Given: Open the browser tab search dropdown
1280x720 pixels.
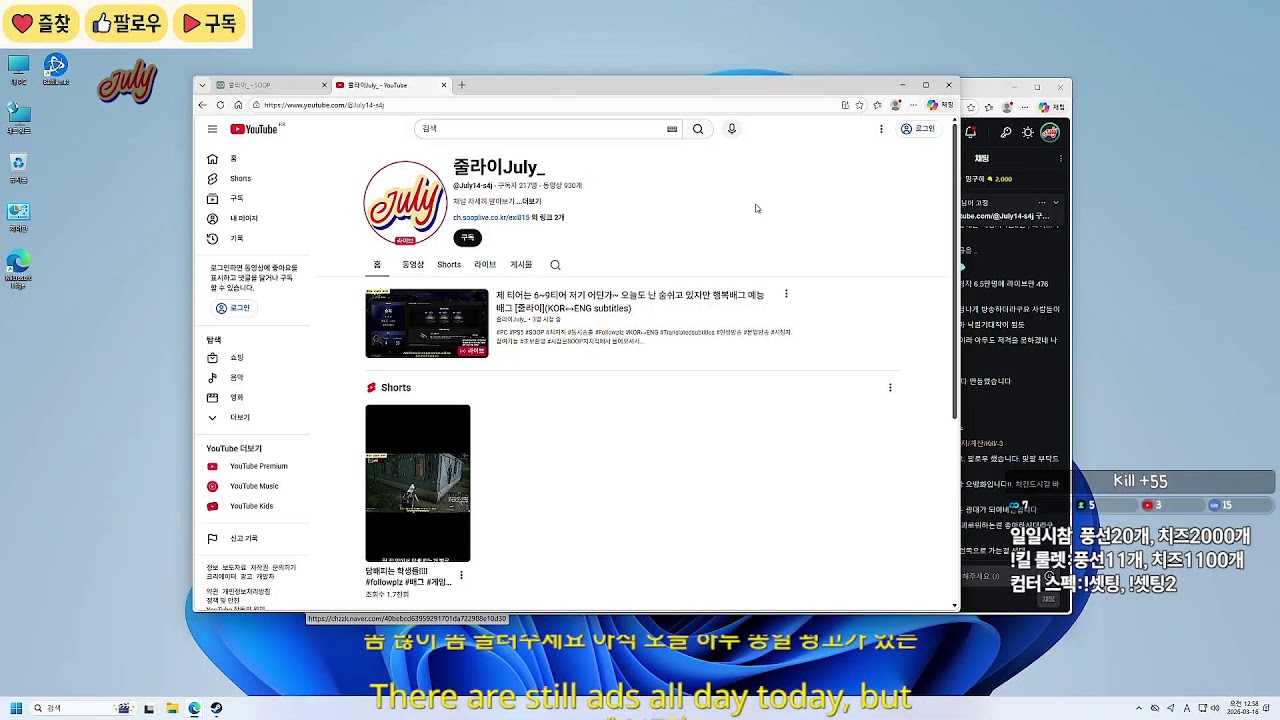Looking at the screenshot, I should [202, 85].
